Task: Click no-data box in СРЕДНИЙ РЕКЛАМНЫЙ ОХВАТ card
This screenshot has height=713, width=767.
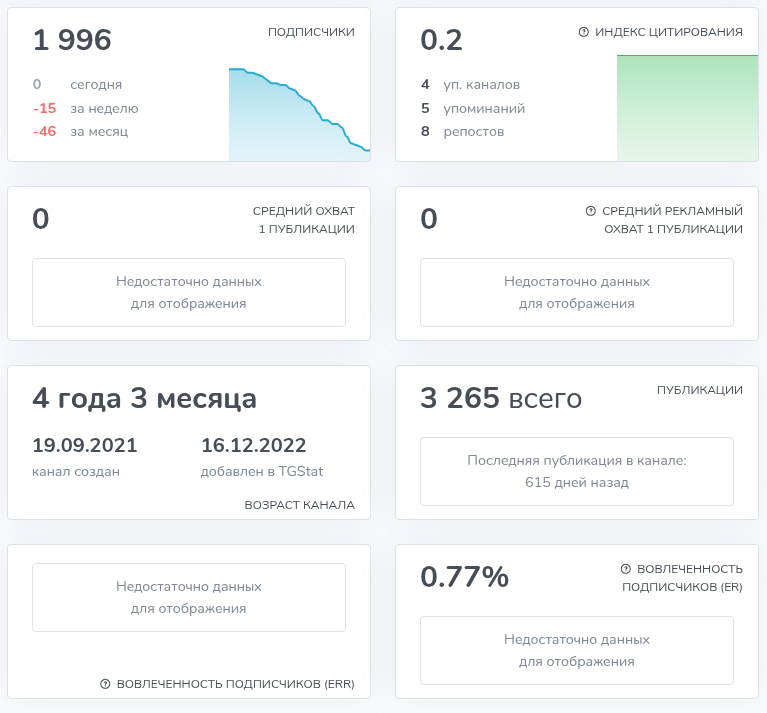Action: (577, 292)
